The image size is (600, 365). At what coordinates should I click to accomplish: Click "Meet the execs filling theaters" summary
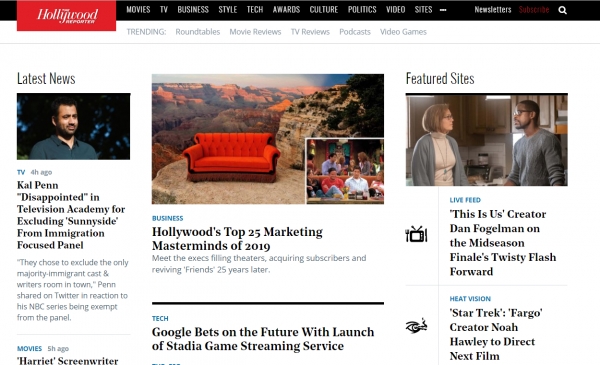259,264
